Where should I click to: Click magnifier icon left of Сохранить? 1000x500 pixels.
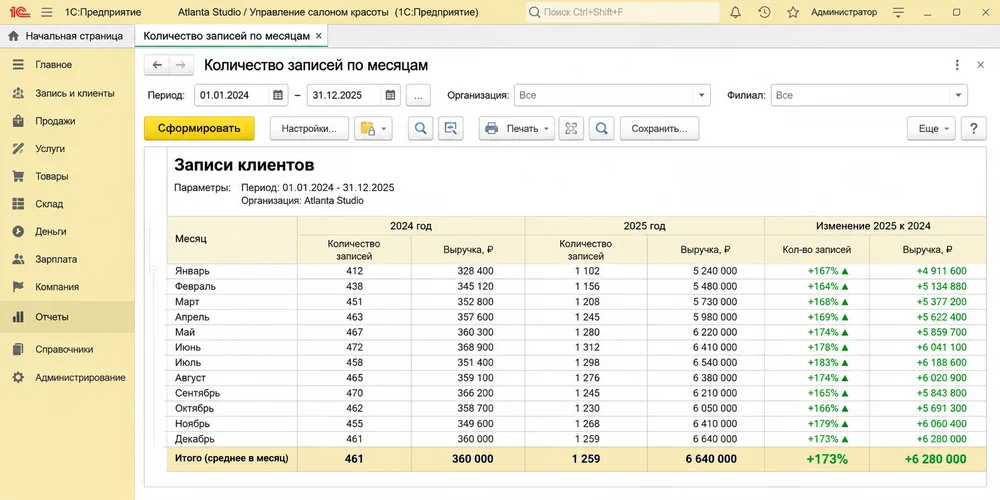click(601, 128)
